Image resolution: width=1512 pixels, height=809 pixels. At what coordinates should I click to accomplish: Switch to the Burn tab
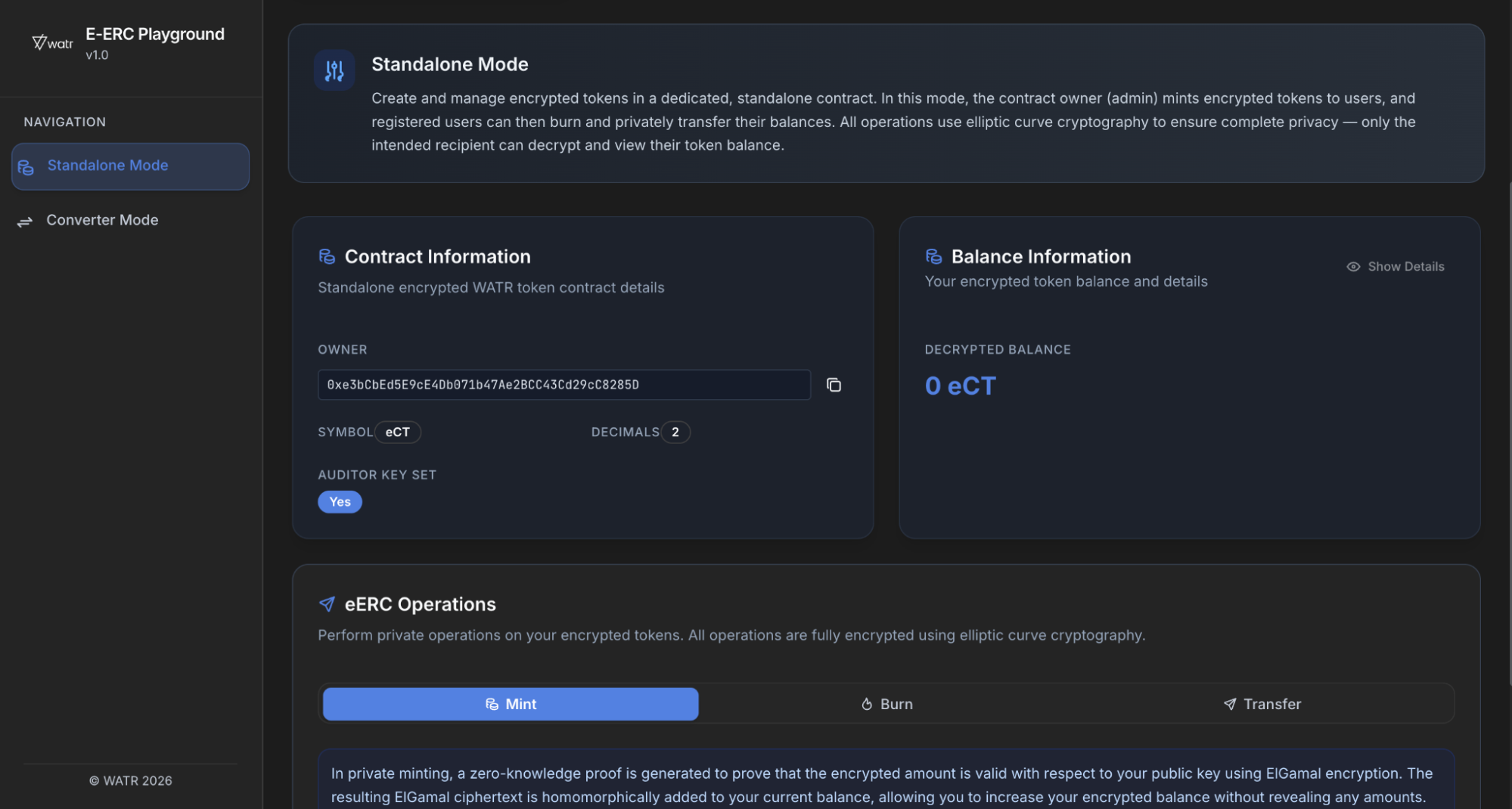click(x=886, y=704)
